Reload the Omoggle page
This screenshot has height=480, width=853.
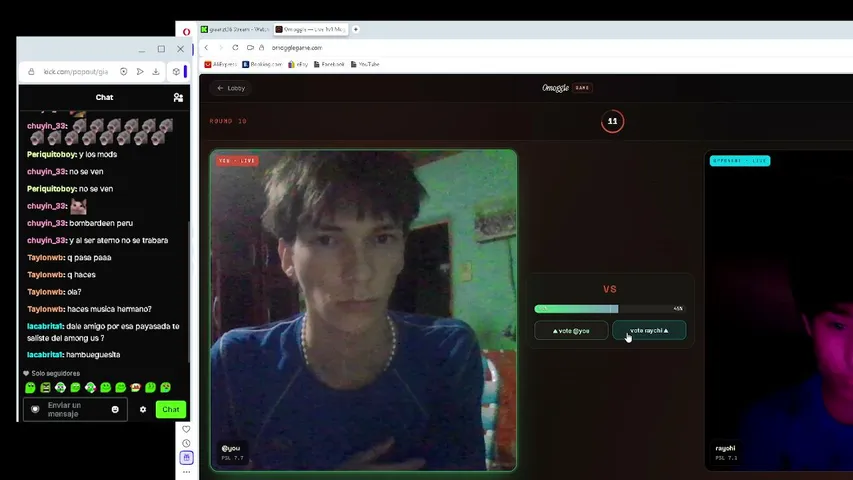coord(235,48)
